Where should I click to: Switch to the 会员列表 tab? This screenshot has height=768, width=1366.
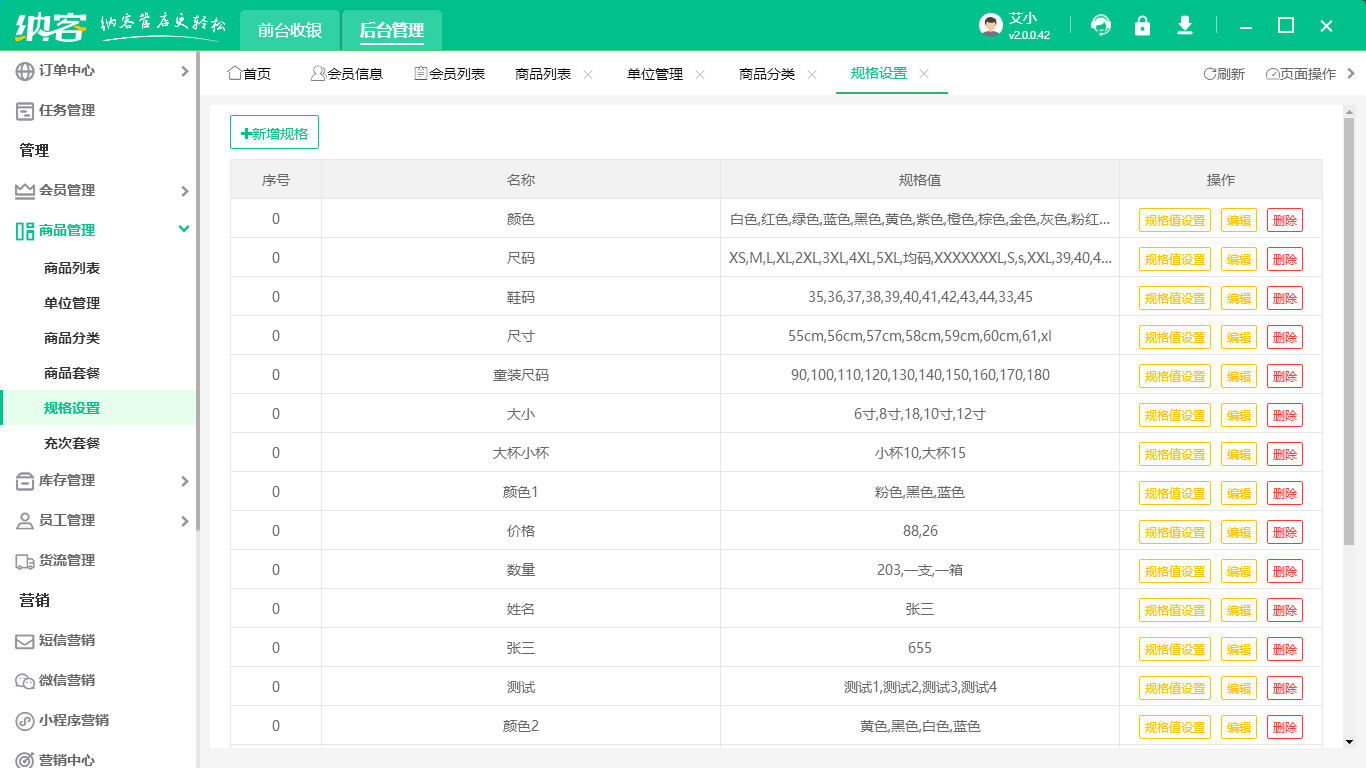coord(449,74)
